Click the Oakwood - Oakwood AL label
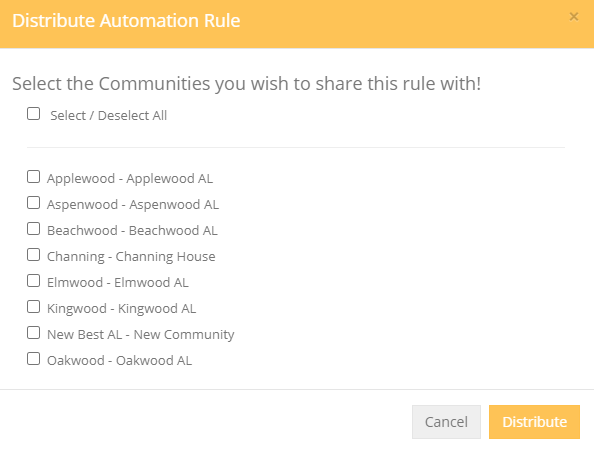Screen dimensions: 594x449 coord(119,360)
